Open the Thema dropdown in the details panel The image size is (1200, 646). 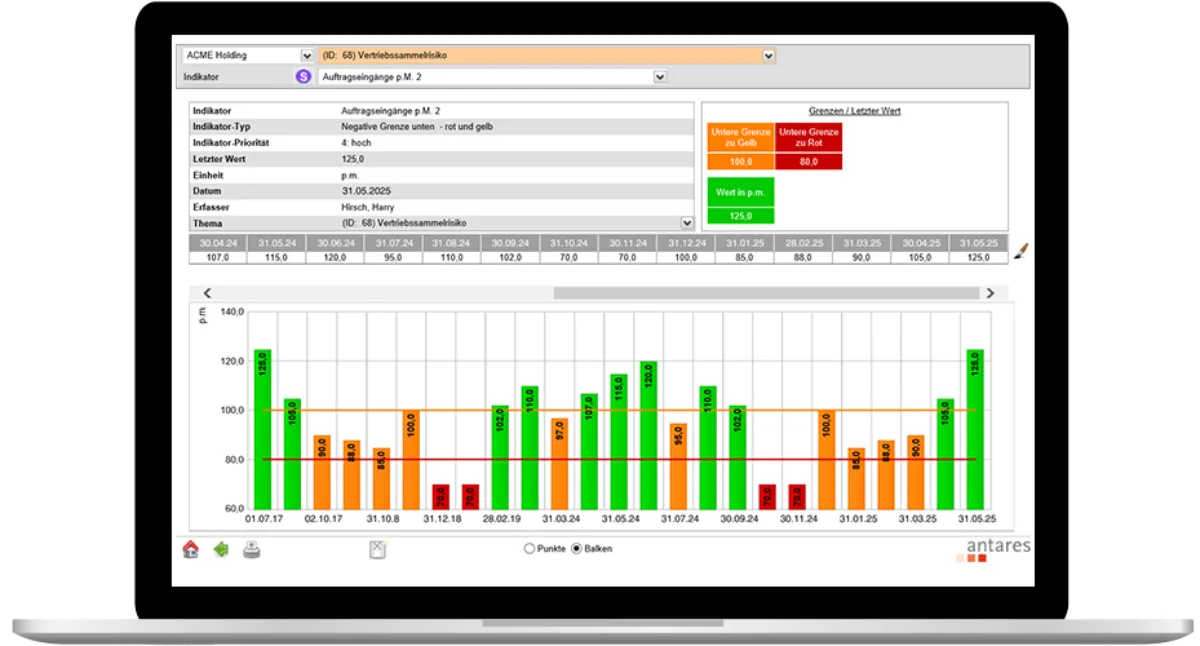coord(685,222)
